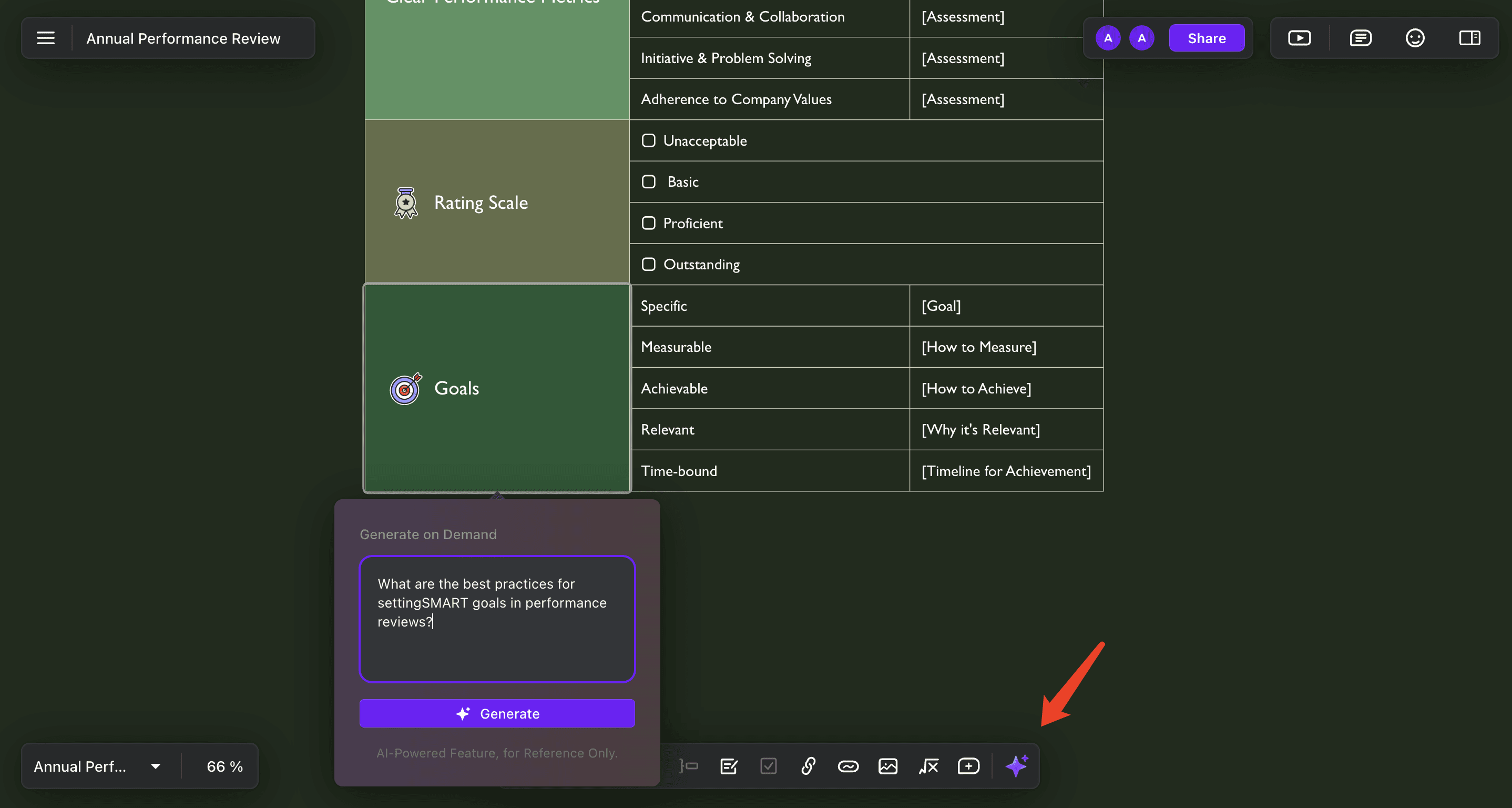This screenshot has width=1512, height=808.
Task: Check the Outstanding rating checkbox
Action: pos(648,264)
